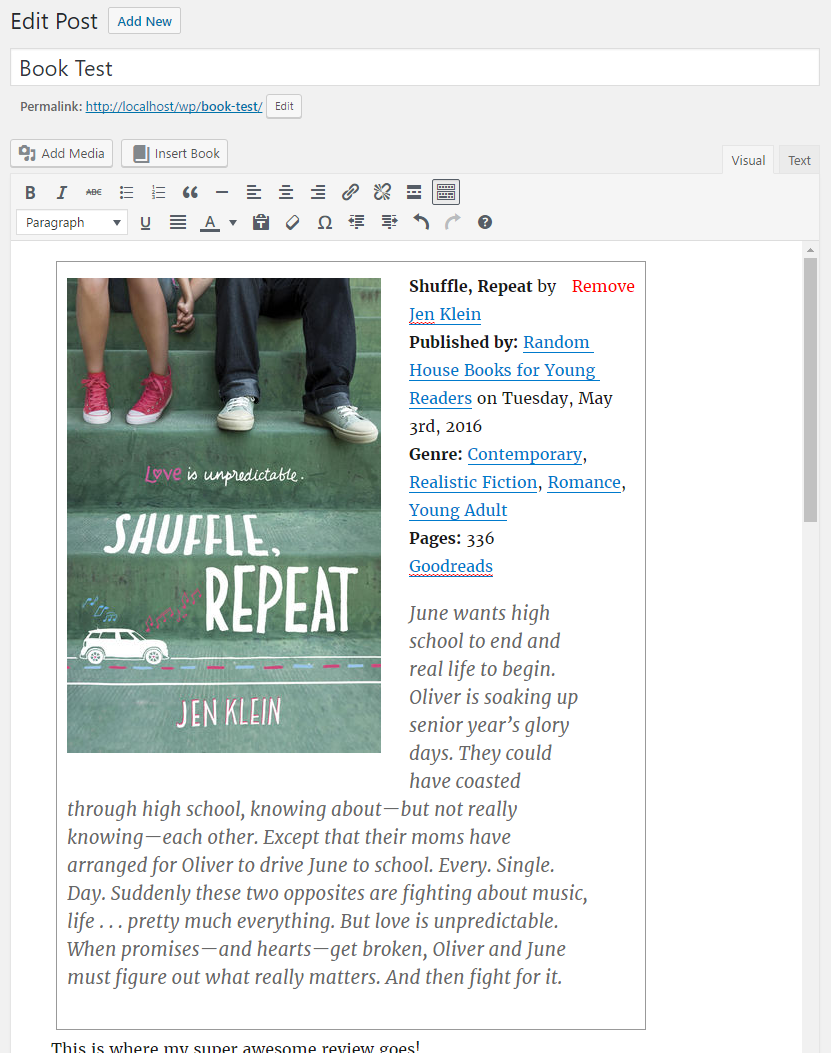
Task: Select the Visual editor tab
Action: 748,160
